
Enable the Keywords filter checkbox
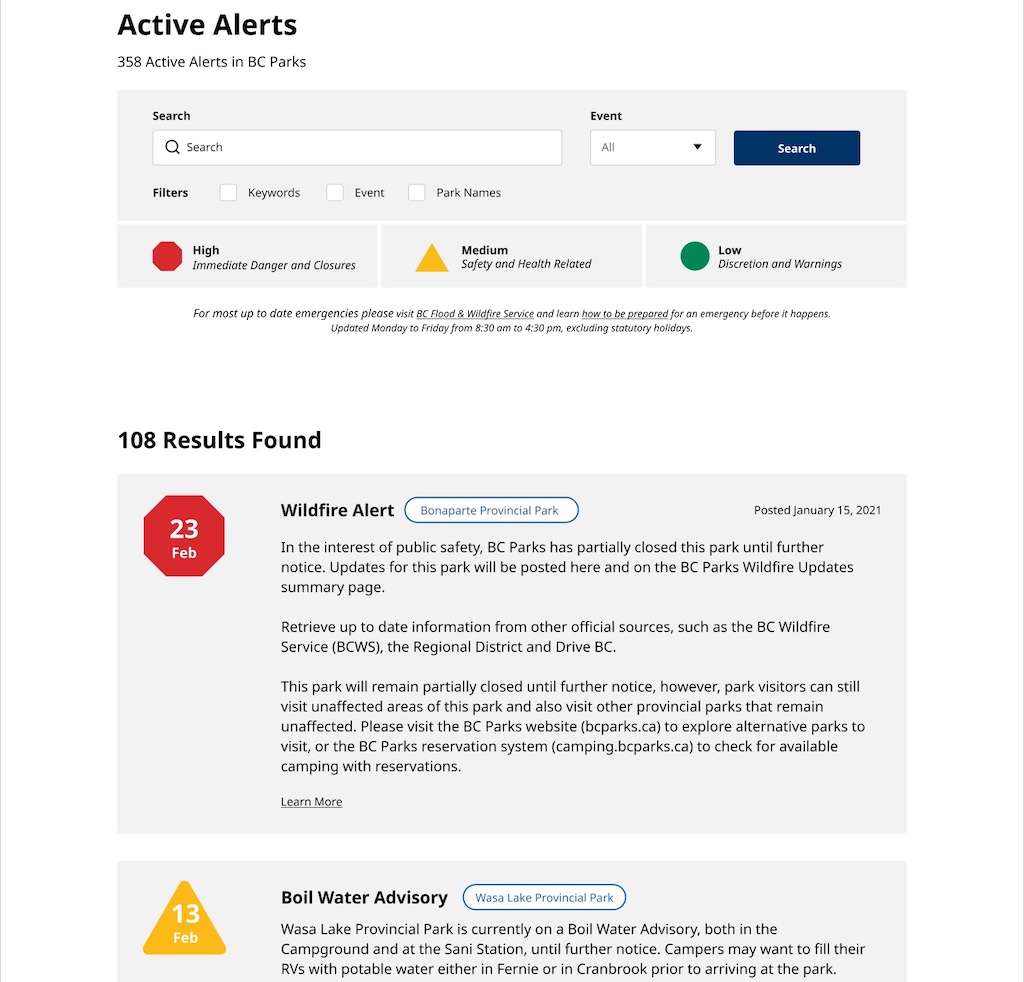pos(228,193)
